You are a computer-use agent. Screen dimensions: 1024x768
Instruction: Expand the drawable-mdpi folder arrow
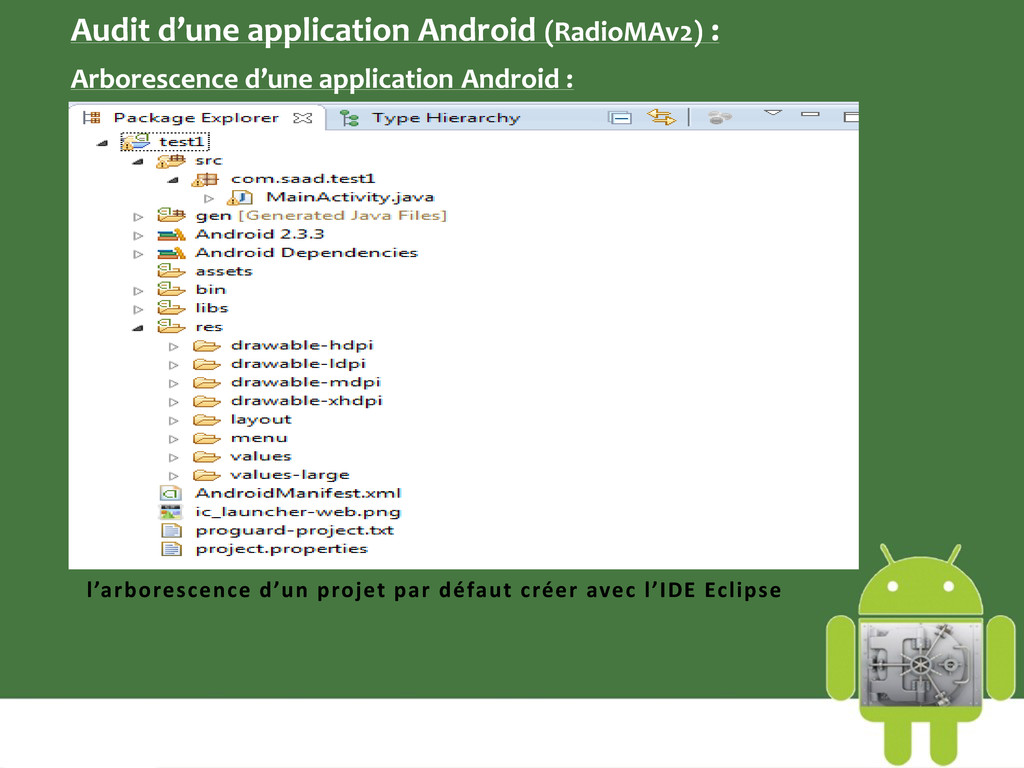(x=174, y=383)
